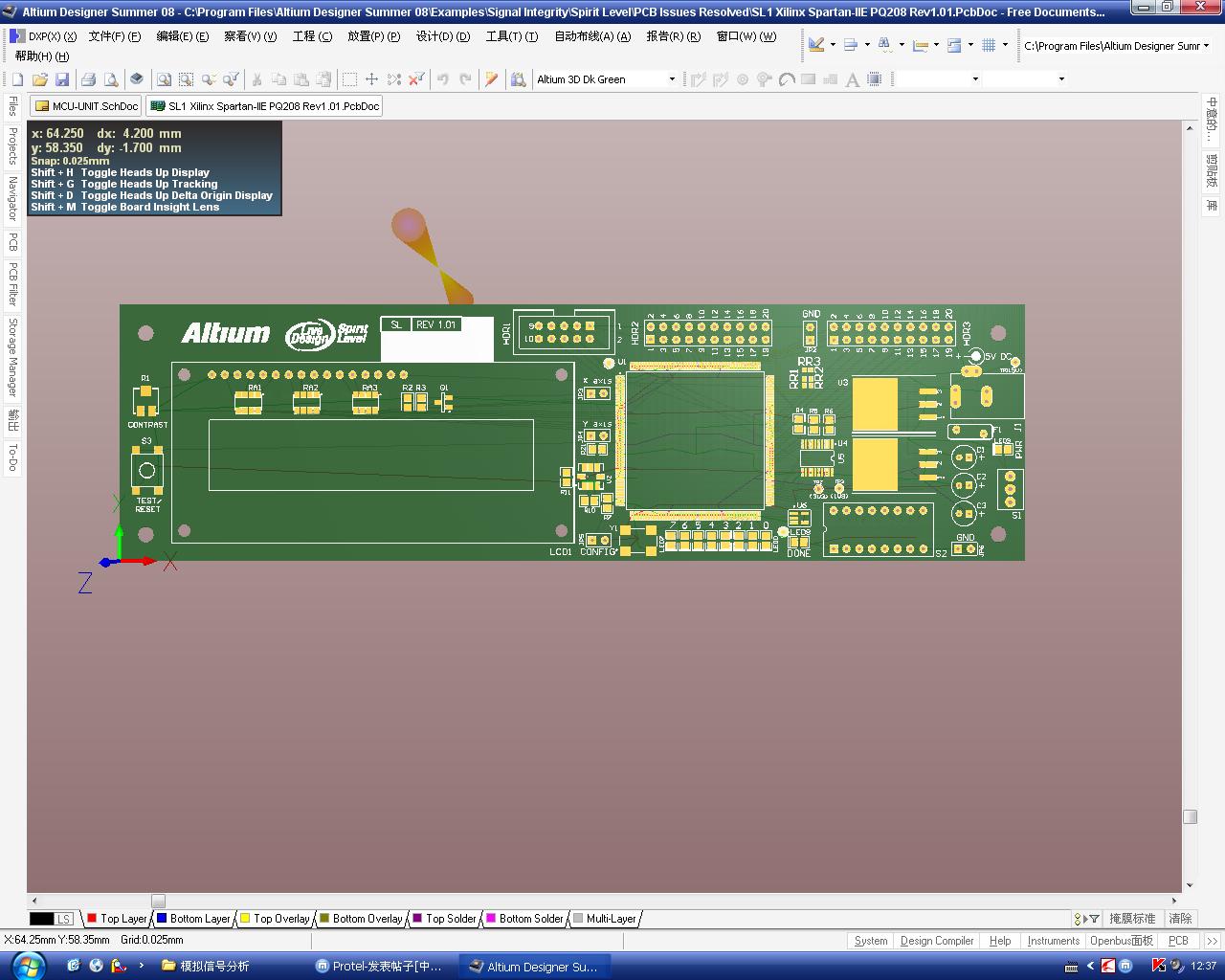Image resolution: width=1225 pixels, height=980 pixels.
Task: Click the zoom on filtered objects icon
Action: tap(231, 79)
